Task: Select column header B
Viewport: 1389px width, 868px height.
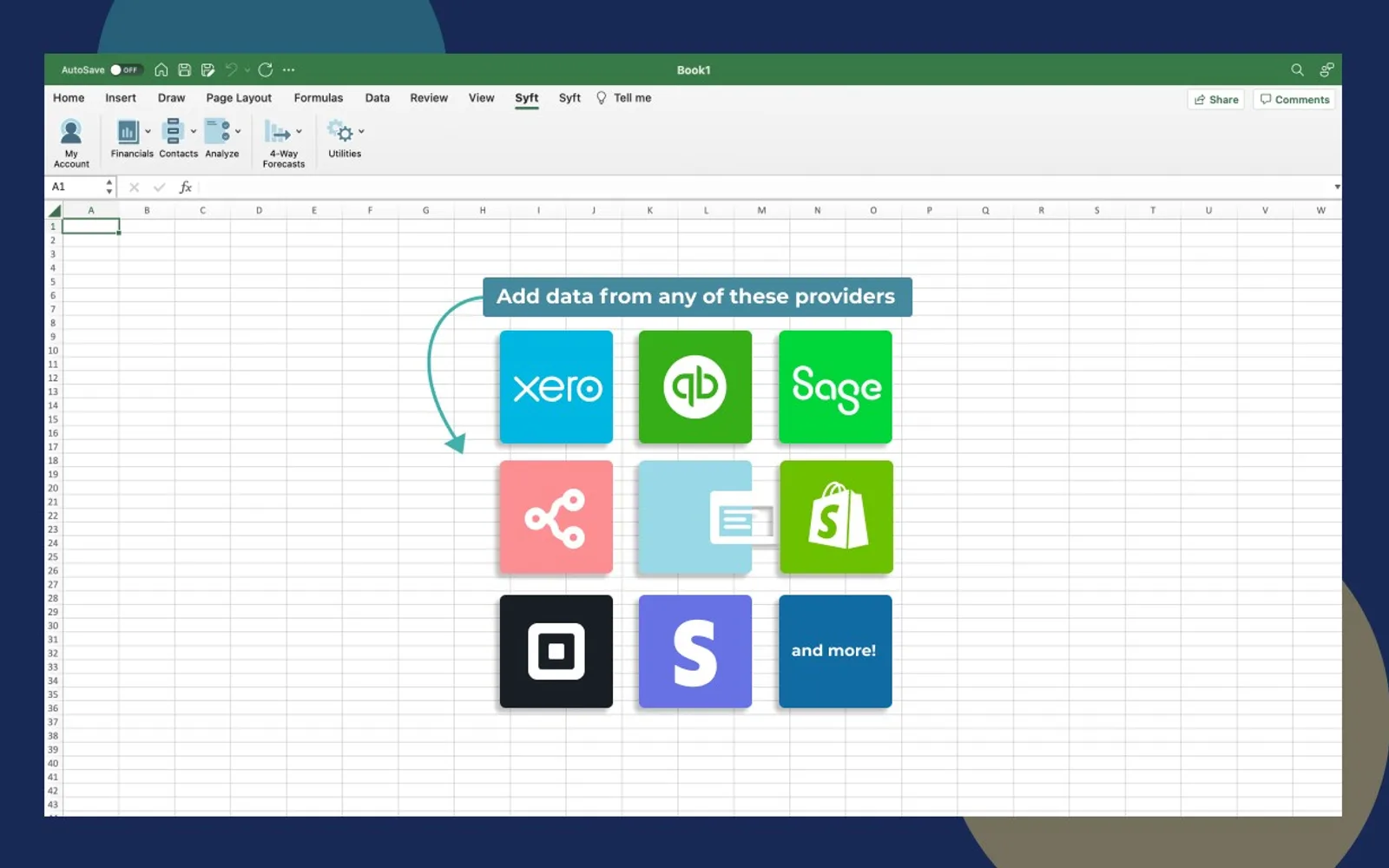Action: pos(147,210)
